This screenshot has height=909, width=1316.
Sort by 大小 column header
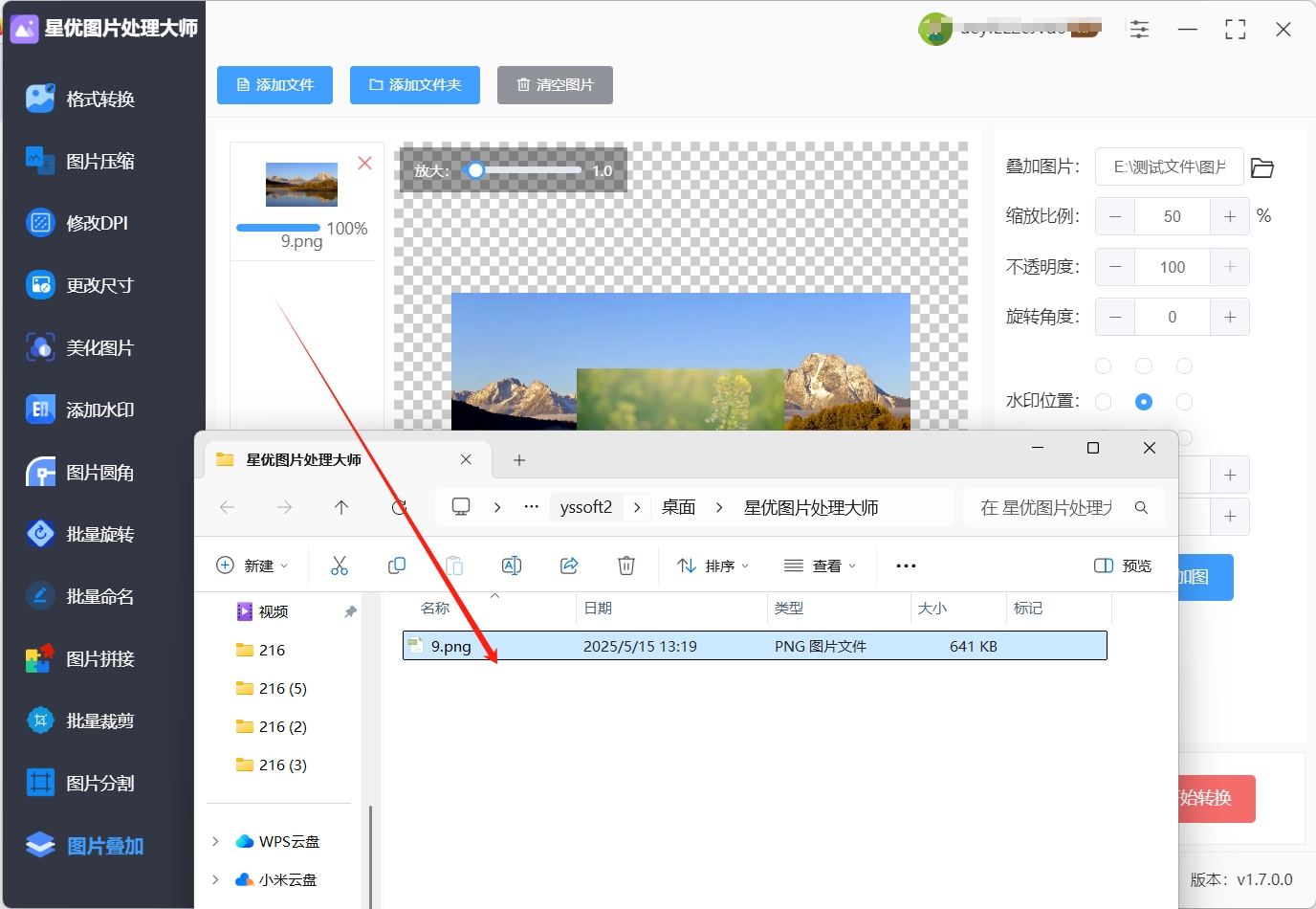pos(932,608)
